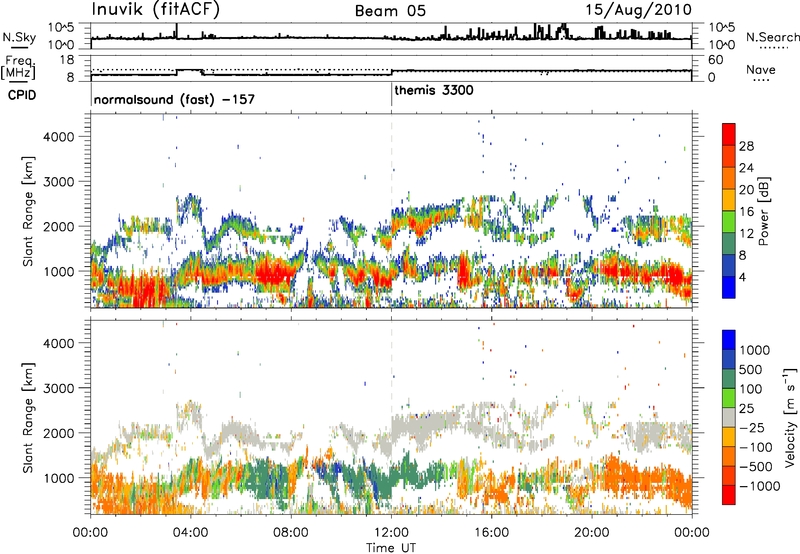Image resolution: width=800 pixels, height=554 pixels.
Task: Click the 4000 km tick on power panel
Action: (58, 137)
